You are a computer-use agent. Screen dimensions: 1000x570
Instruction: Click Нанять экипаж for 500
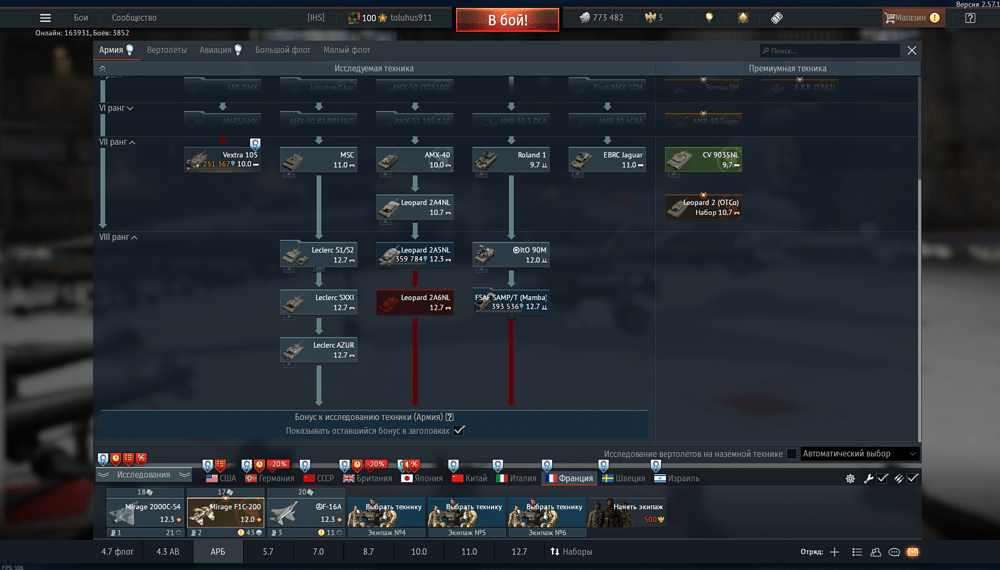[x=627, y=513]
